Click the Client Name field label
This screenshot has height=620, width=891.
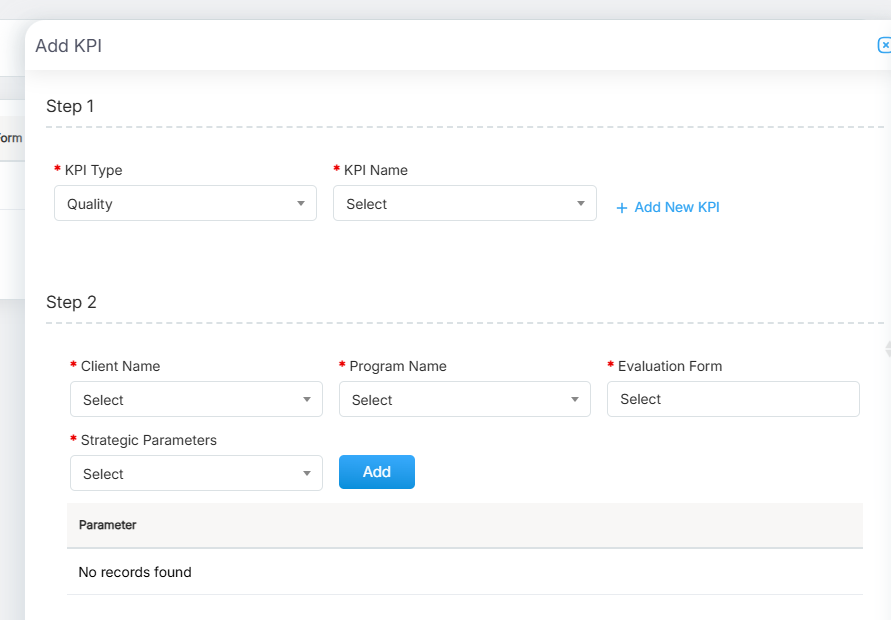coord(120,366)
